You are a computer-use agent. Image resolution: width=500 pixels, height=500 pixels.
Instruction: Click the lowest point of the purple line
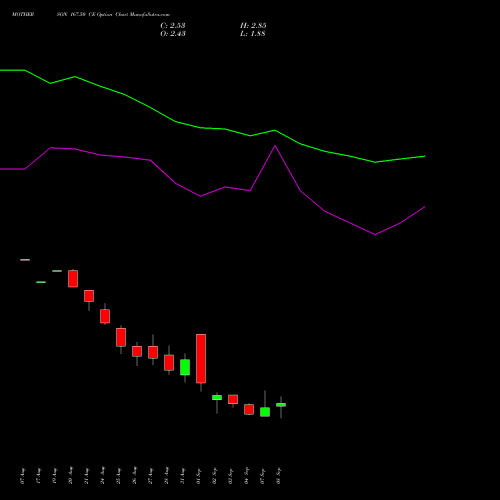point(375,235)
